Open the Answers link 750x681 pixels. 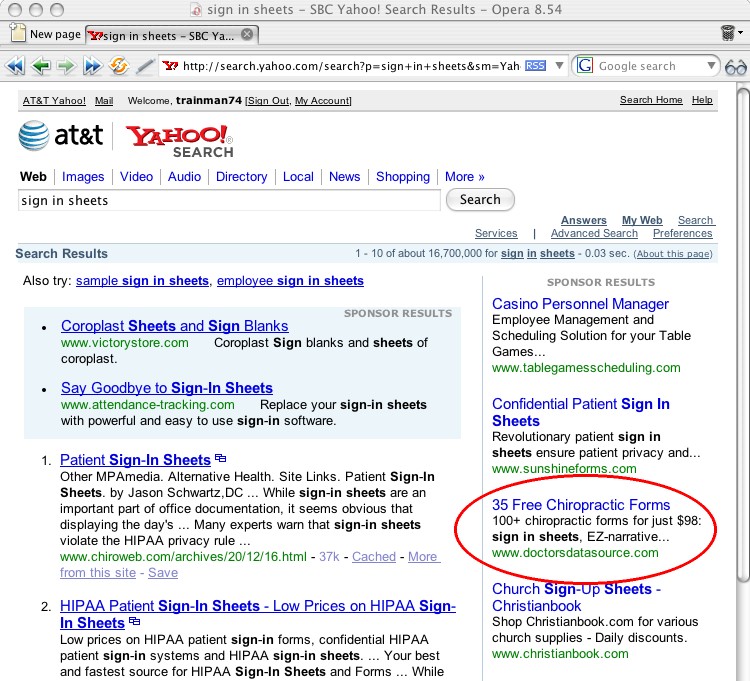coord(584,220)
